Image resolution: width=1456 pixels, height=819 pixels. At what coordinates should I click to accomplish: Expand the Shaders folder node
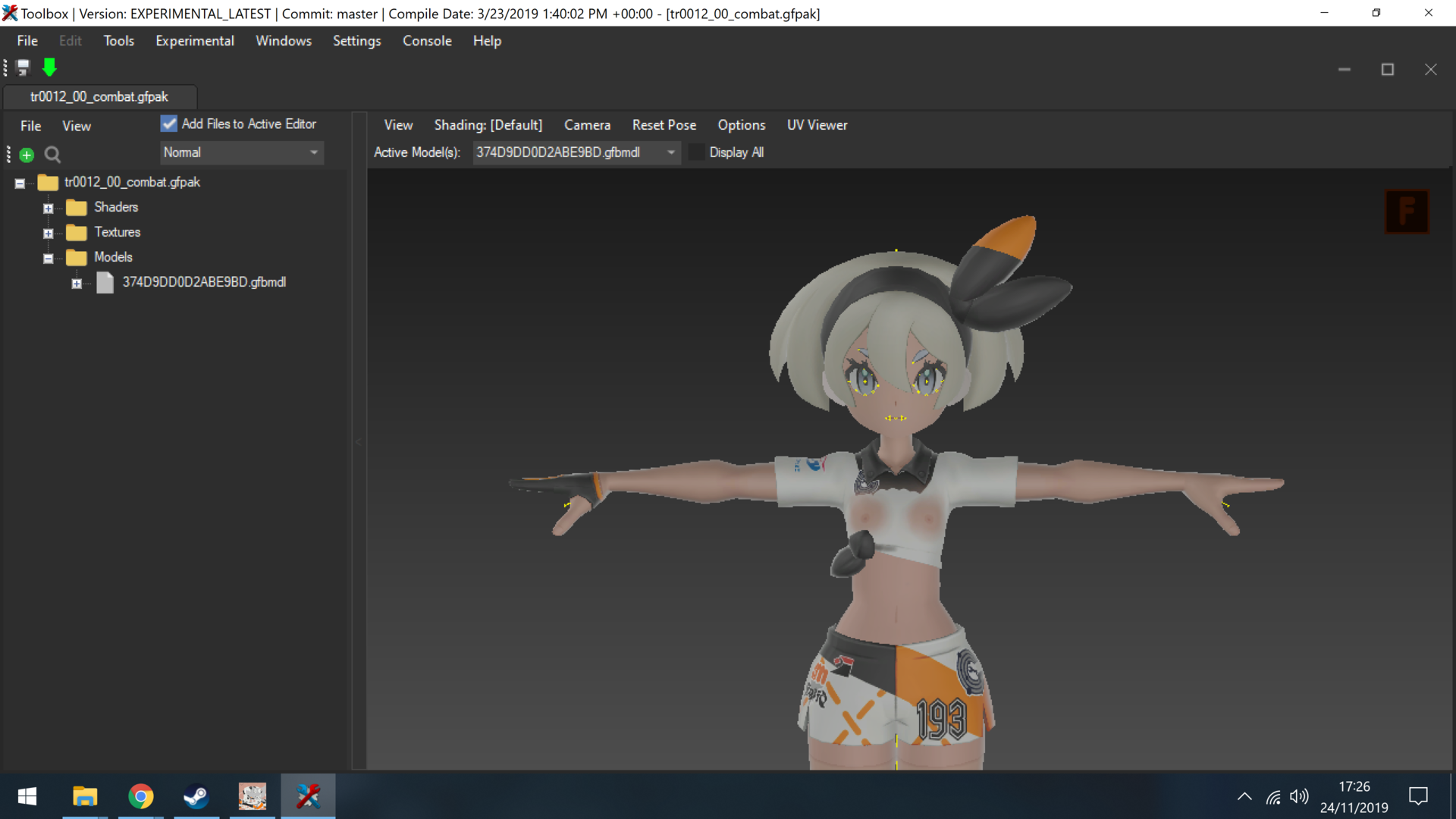pos(49,209)
